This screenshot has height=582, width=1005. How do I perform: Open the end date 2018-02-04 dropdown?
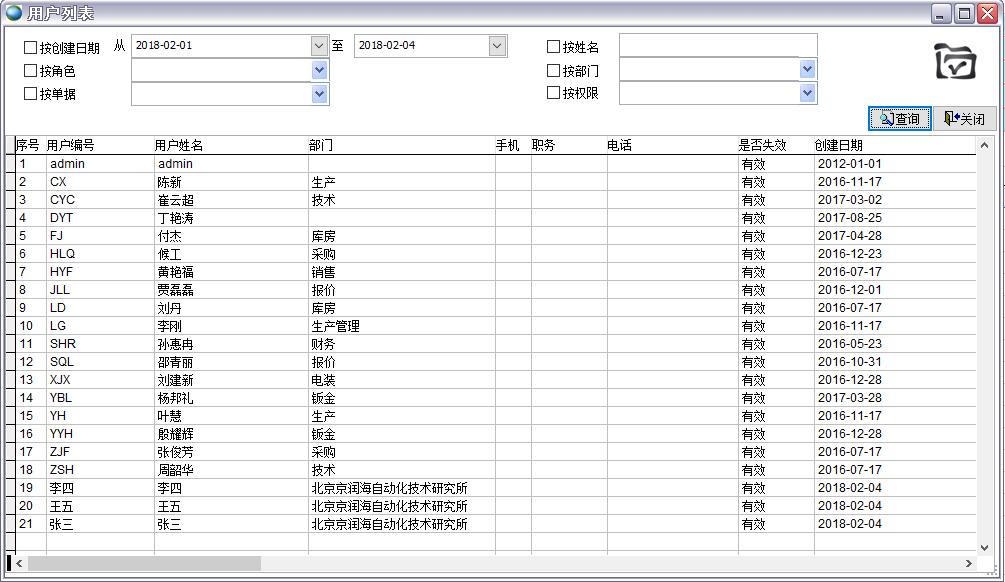tap(497, 46)
